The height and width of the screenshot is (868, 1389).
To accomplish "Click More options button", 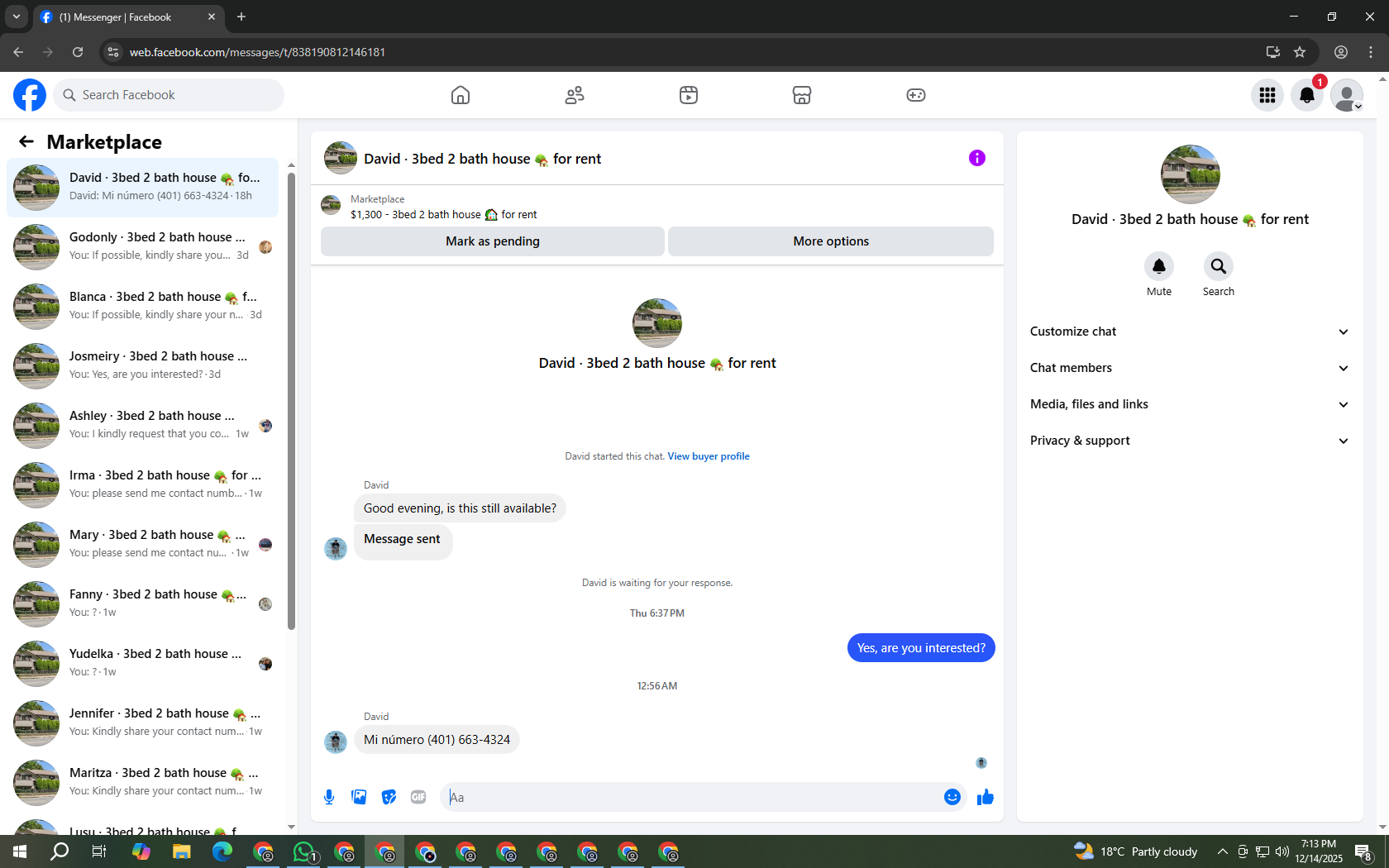I will coord(831,241).
